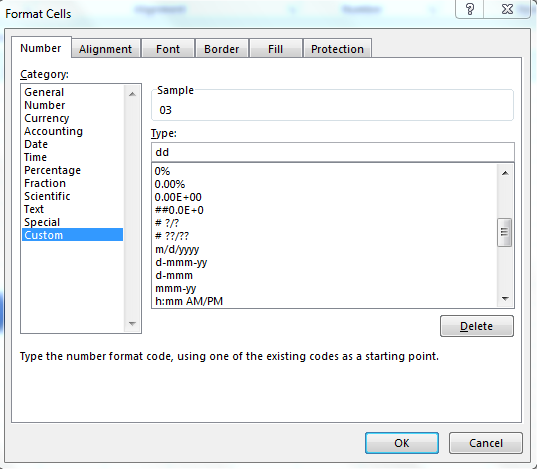Viewport: 537px width, 469px height.
Task: Choose the 0.00E+00 format code
Action: coord(325,197)
